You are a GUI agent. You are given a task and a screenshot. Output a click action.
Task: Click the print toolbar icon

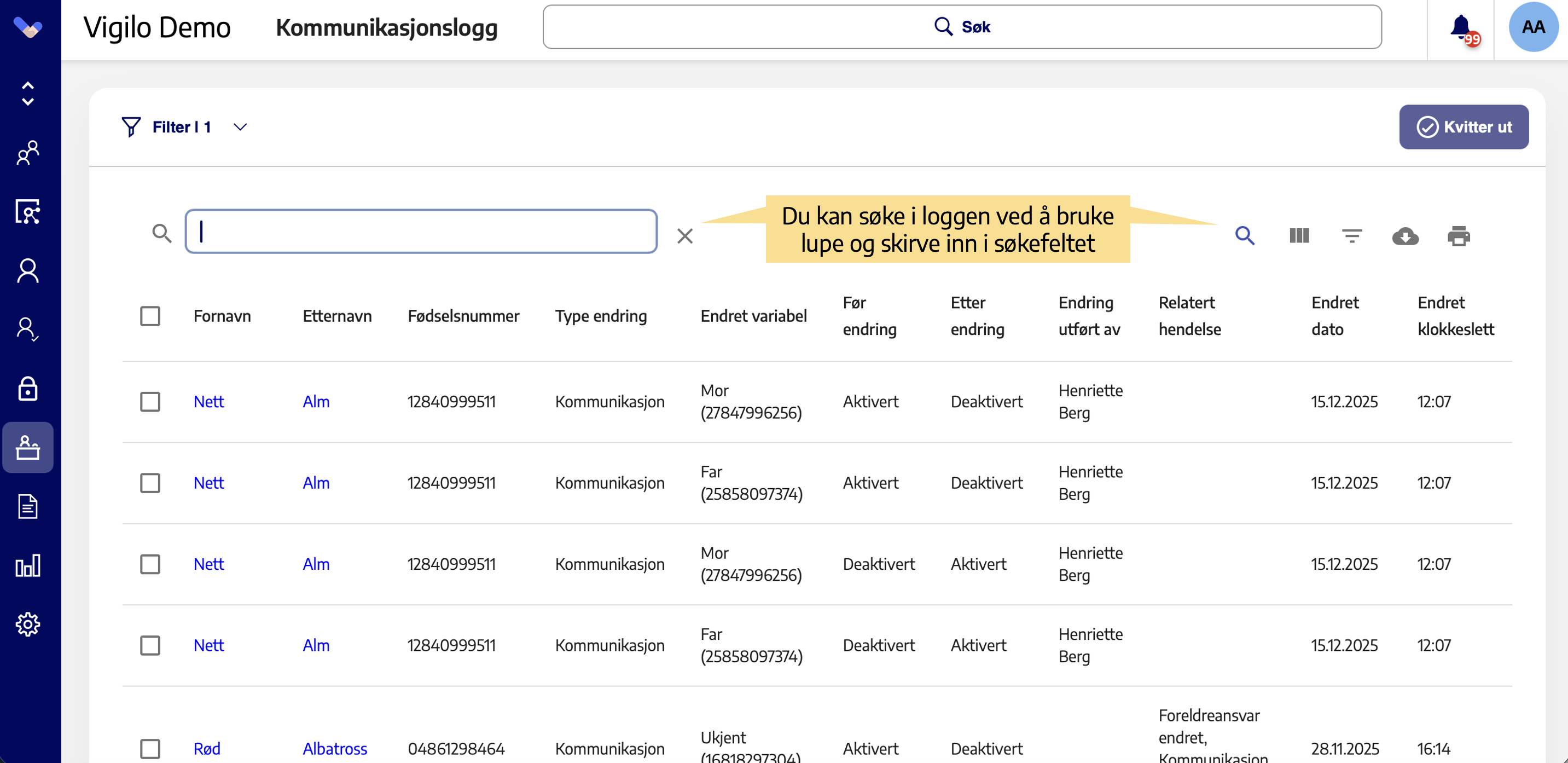1459,236
